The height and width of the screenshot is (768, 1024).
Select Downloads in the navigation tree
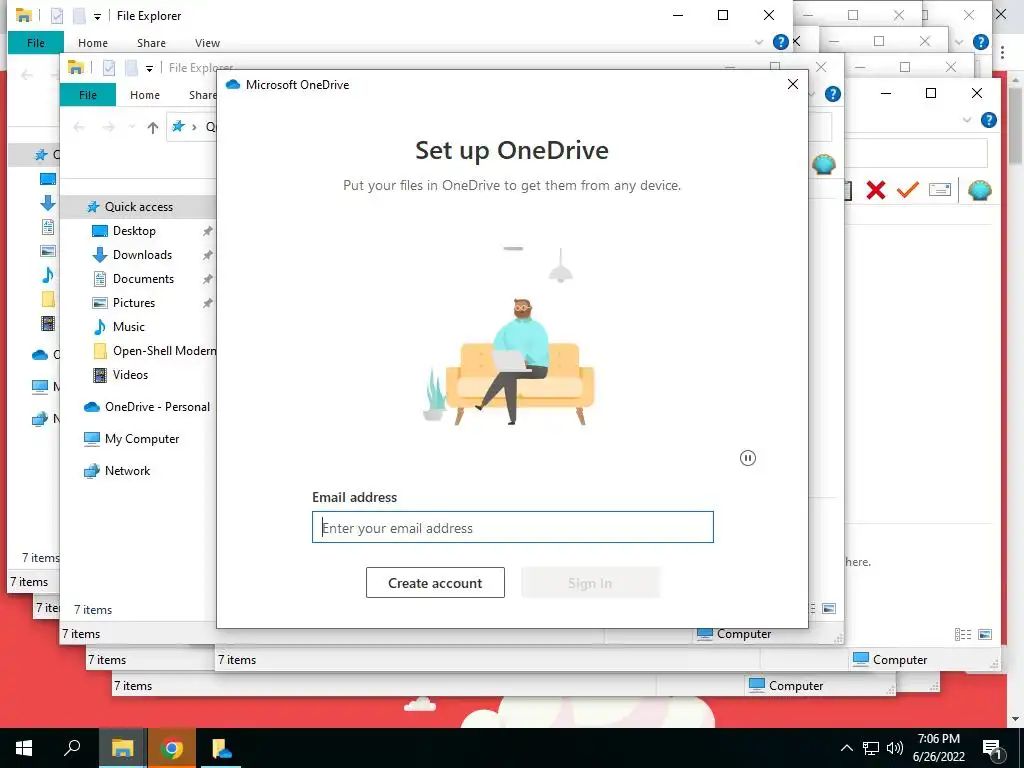tap(142, 255)
